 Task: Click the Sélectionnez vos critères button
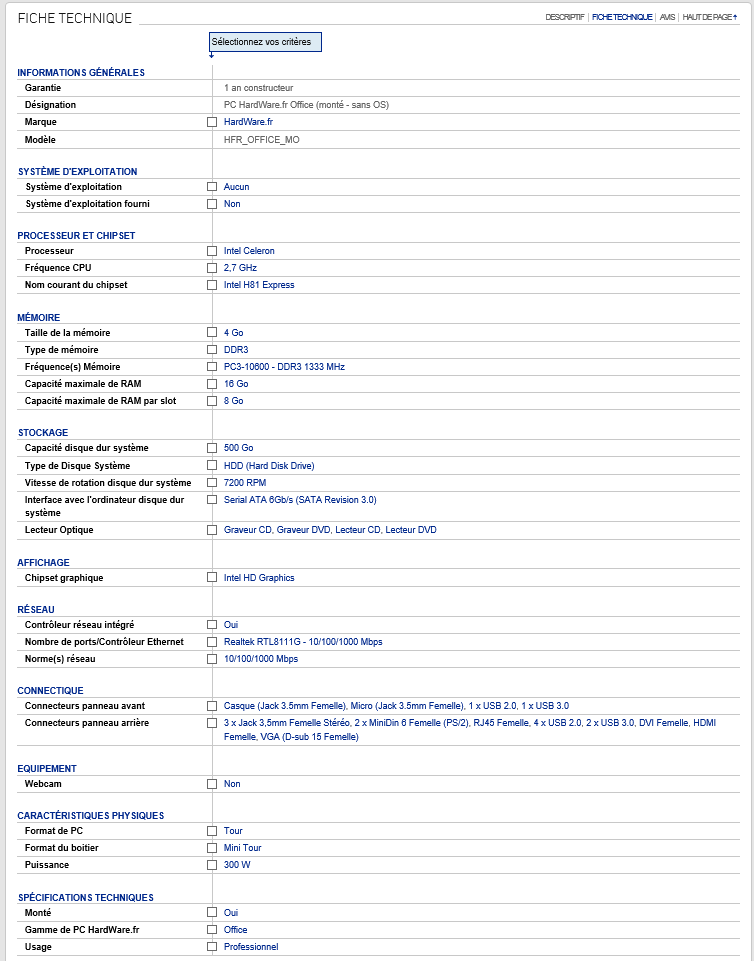(265, 42)
